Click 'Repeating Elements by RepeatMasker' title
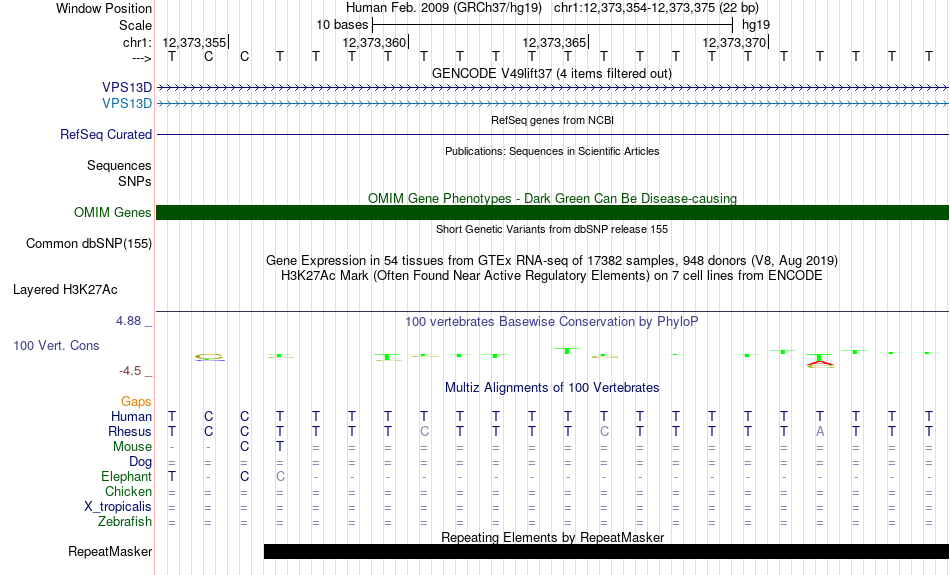 tap(553, 537)
